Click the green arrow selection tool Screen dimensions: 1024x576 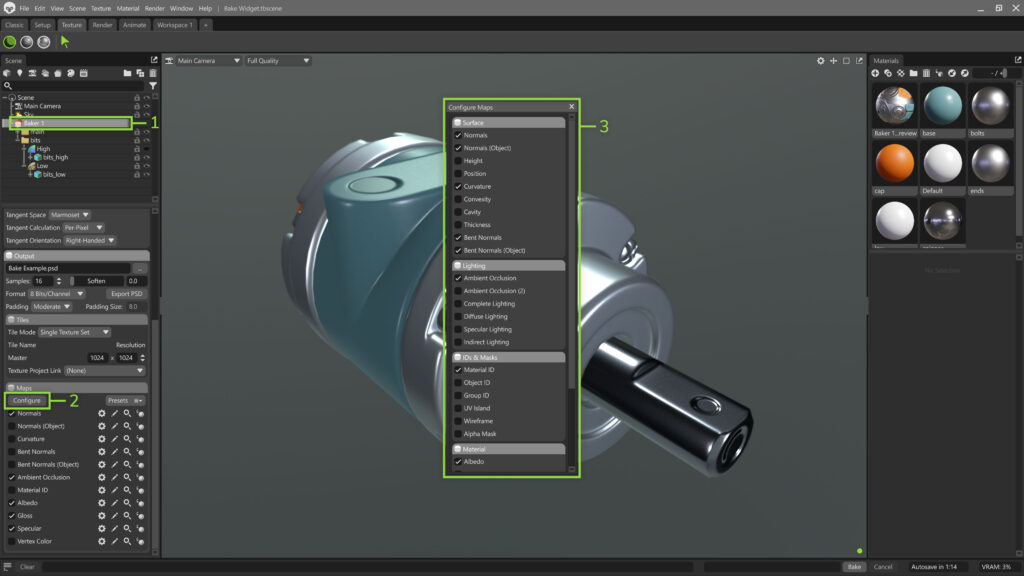click(x=65, y=42)
